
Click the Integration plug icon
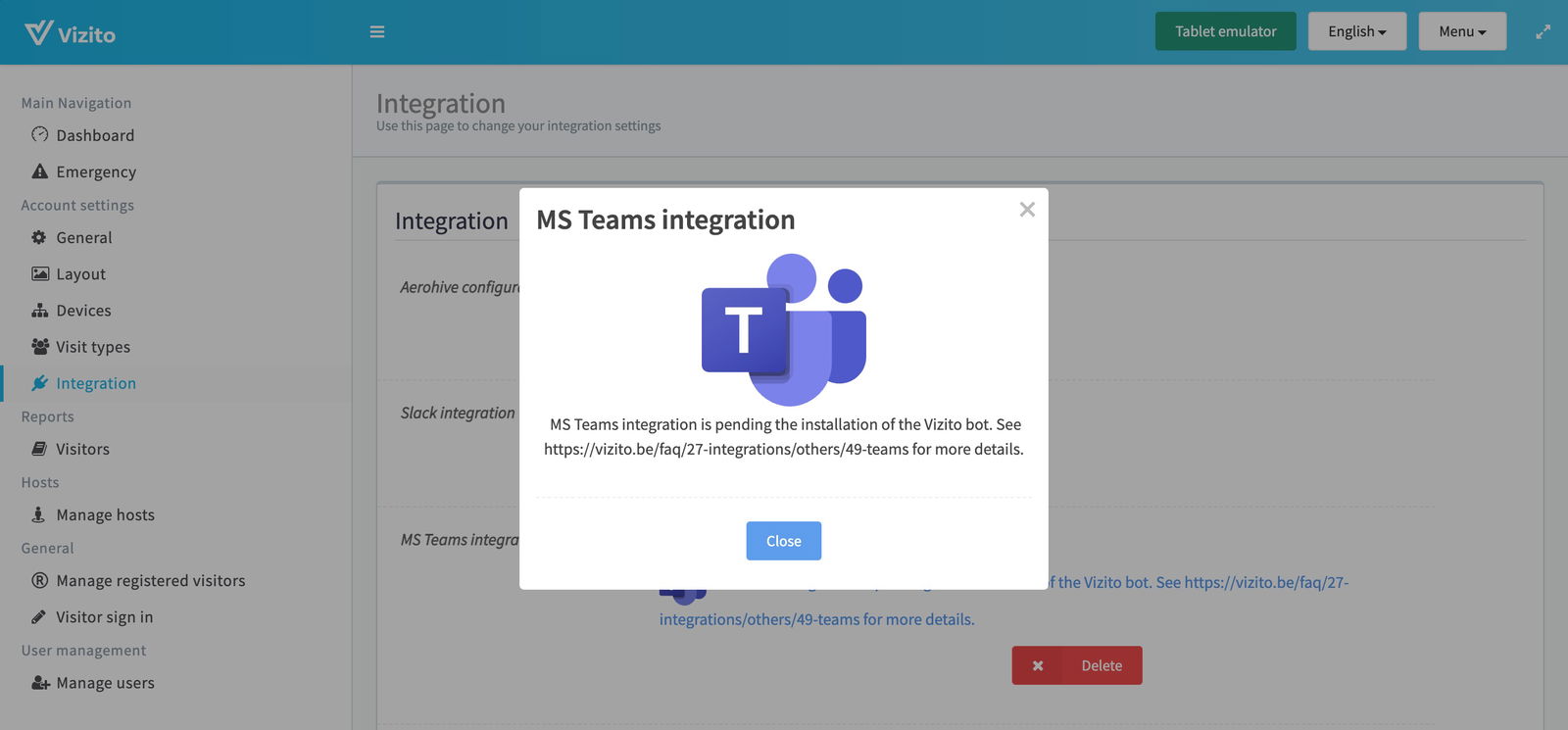(x=39, y=383)
